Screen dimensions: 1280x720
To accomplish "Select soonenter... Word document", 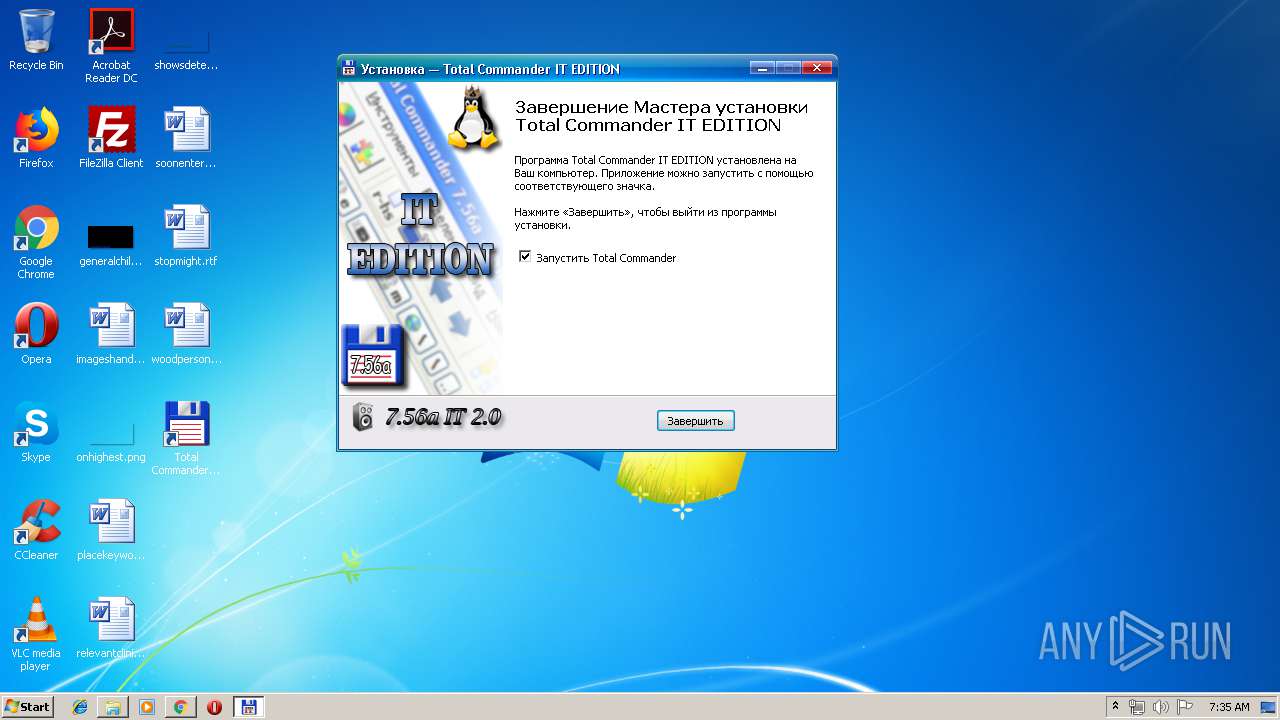I will tap(186, 138).
